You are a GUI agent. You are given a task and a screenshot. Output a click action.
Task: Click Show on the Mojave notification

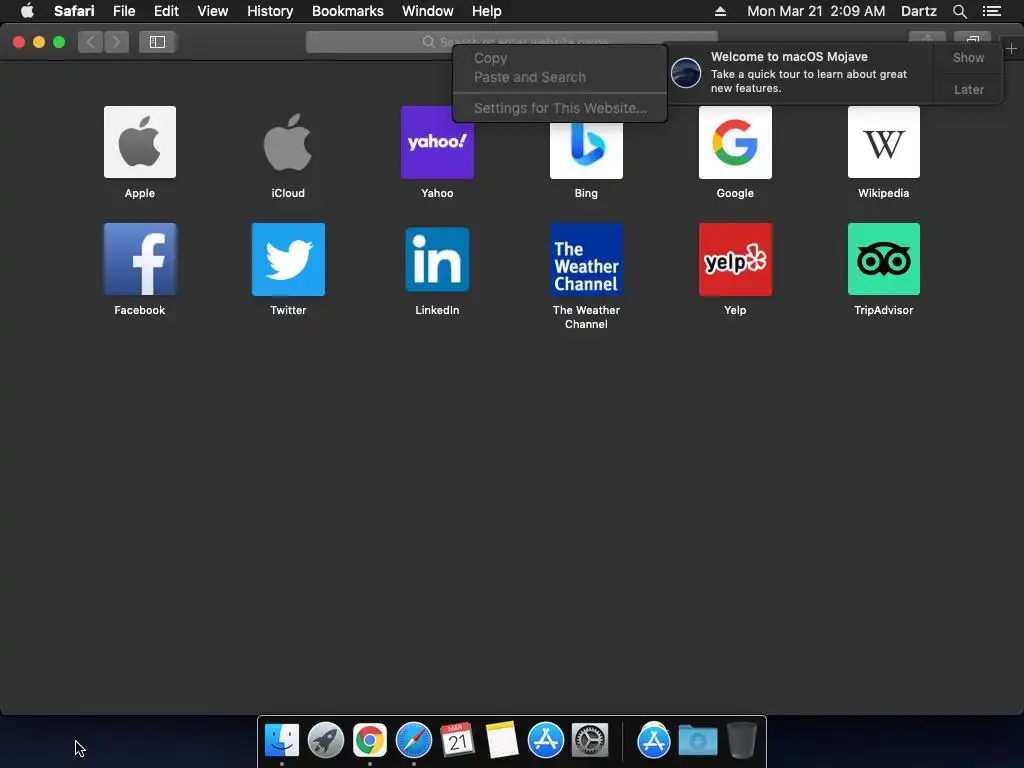click(968, 57)
